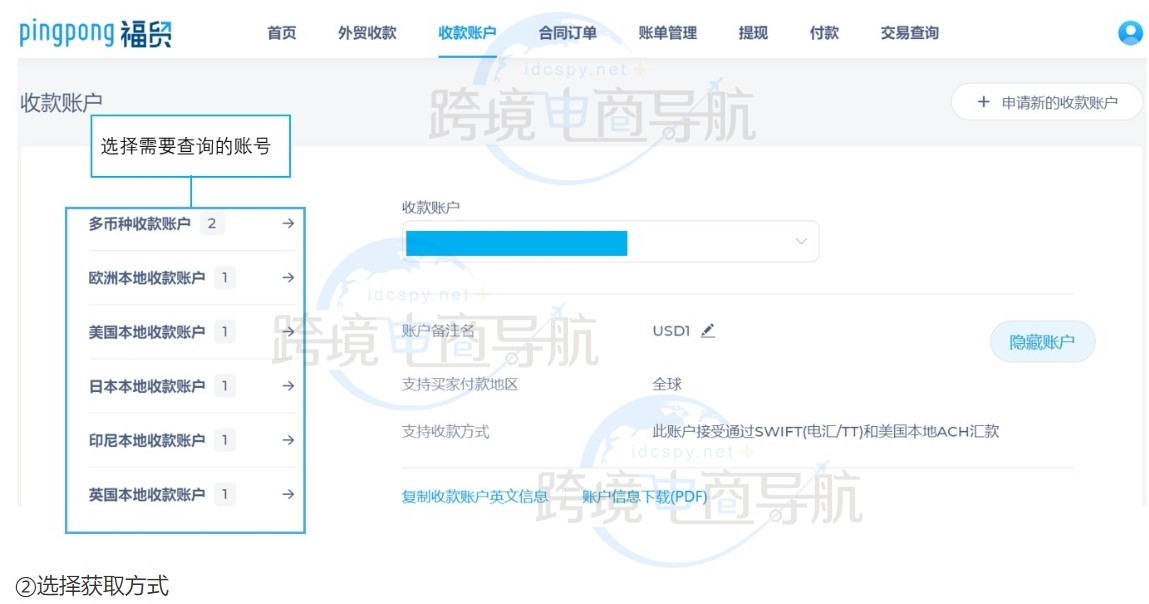
Task: Click the user avatar icon top right
Action: pyautogui.click(x=1129, y=32)
